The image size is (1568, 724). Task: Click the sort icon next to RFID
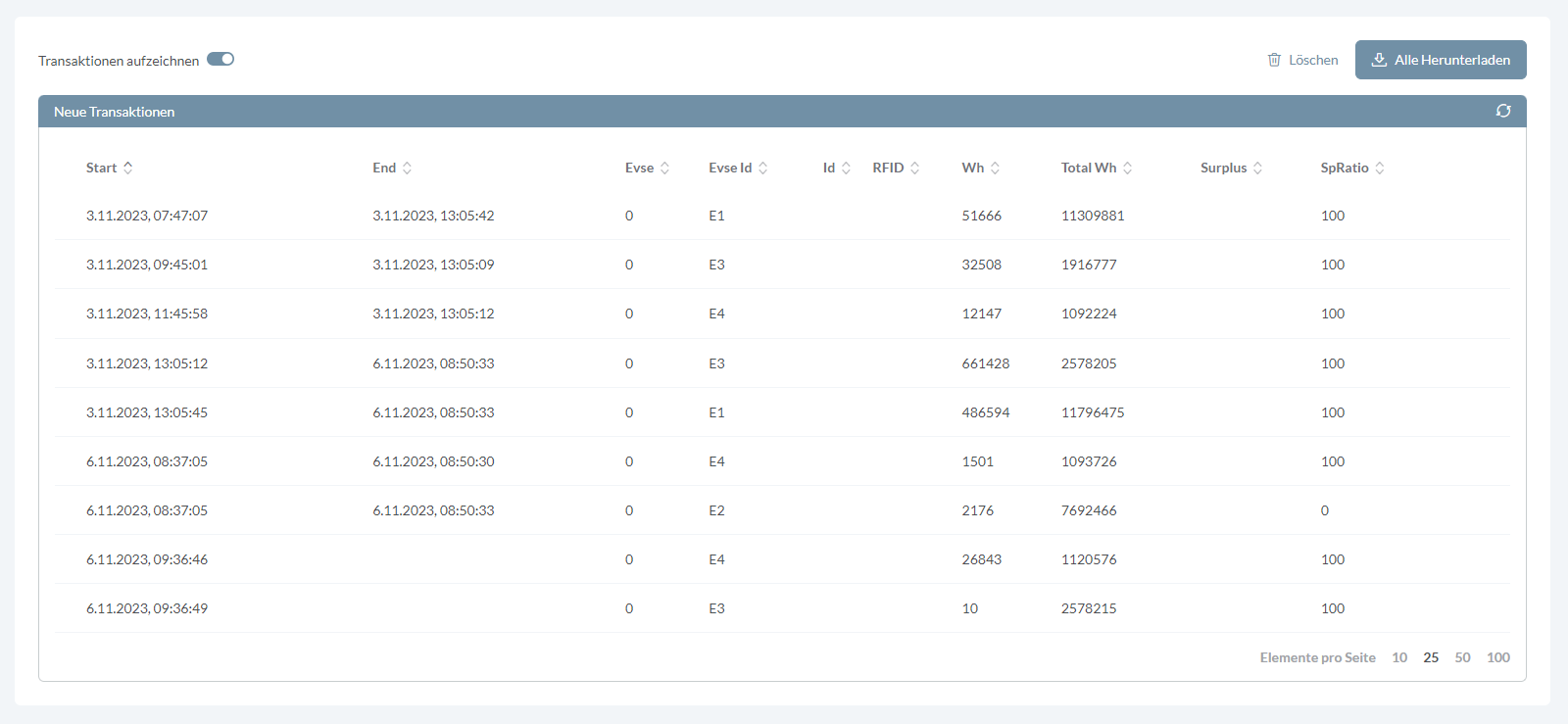[915, 168]
